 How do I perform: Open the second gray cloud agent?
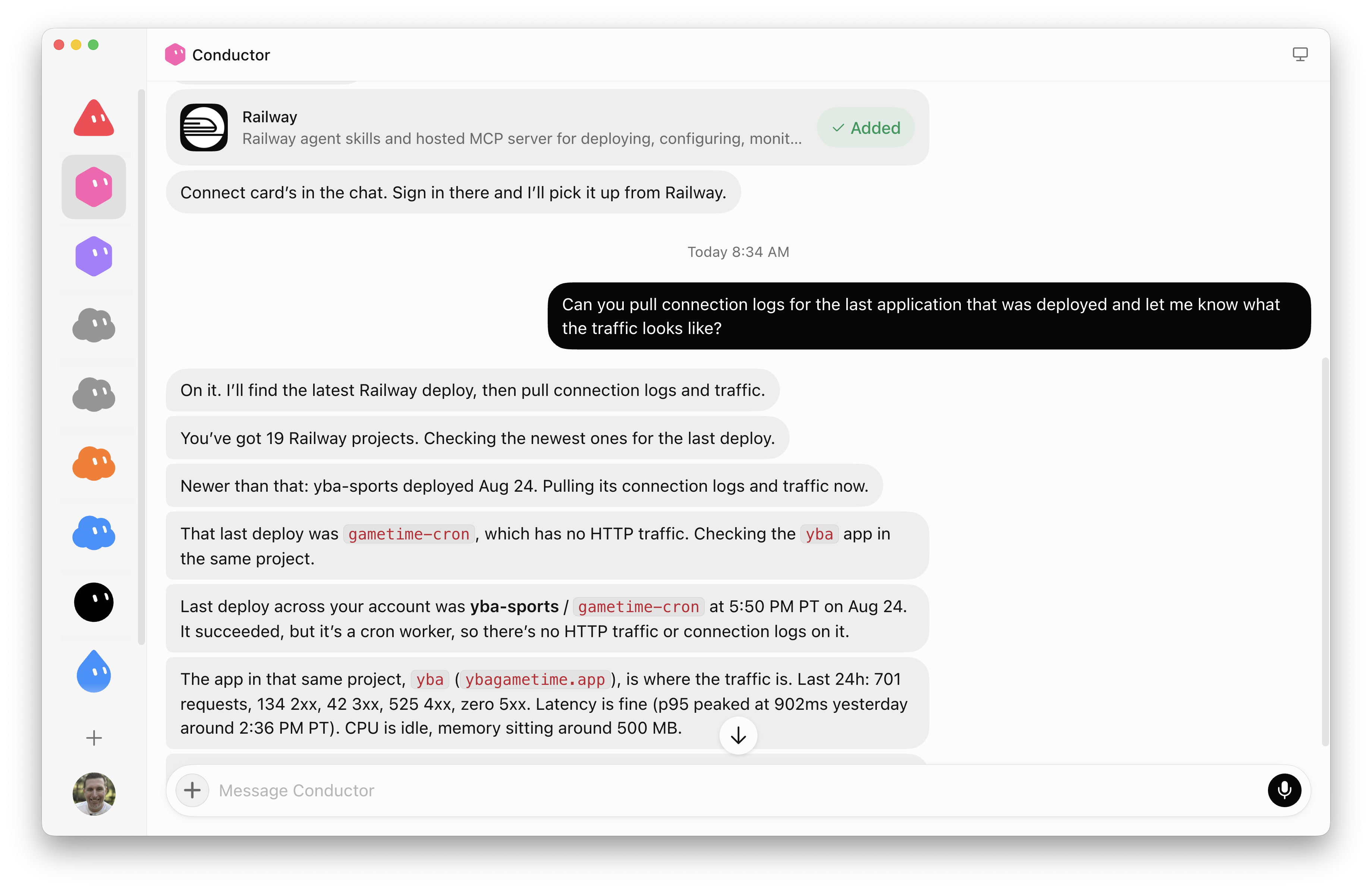(93, 394)
